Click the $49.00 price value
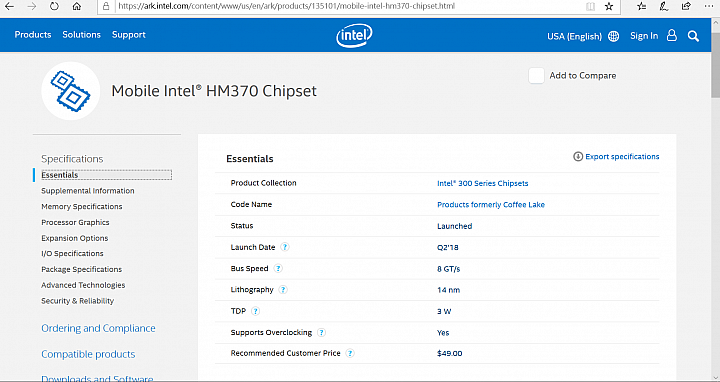Viewport: 720px width, 382px height. click(x=450, y=354)
